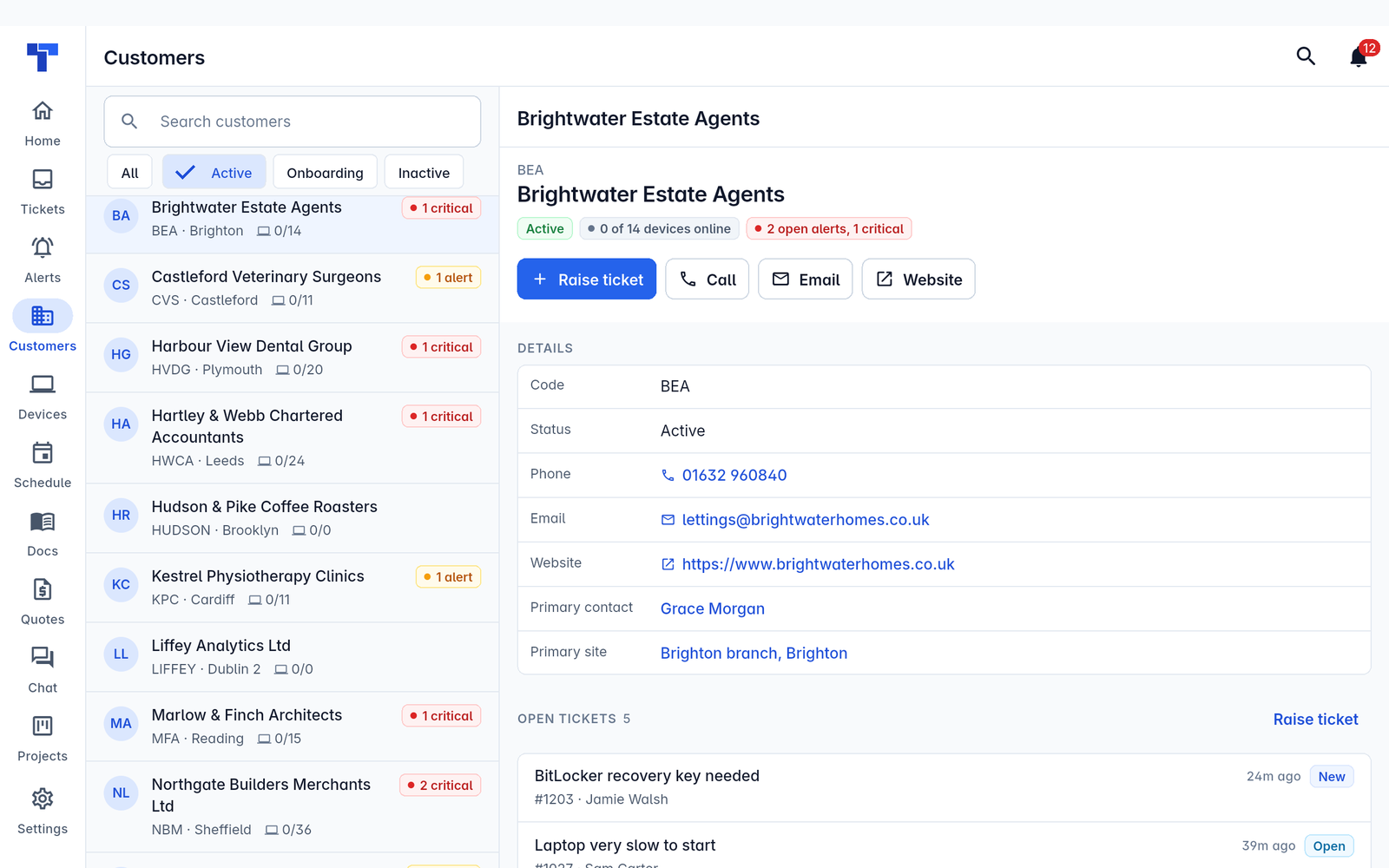
Task: Click the green Active status badge
Action: [x=545, y=229]
